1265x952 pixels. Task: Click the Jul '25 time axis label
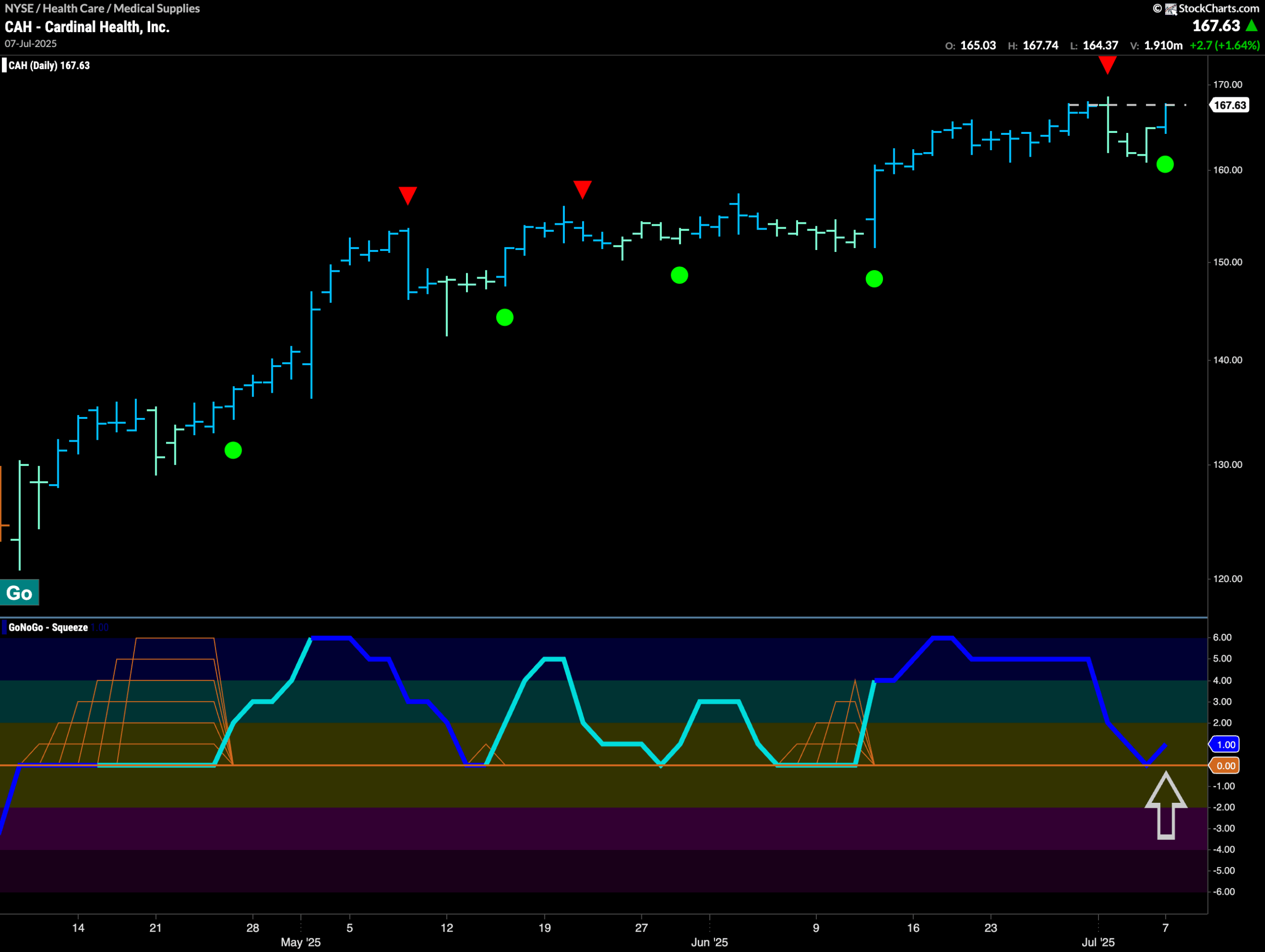(1098, 942)
